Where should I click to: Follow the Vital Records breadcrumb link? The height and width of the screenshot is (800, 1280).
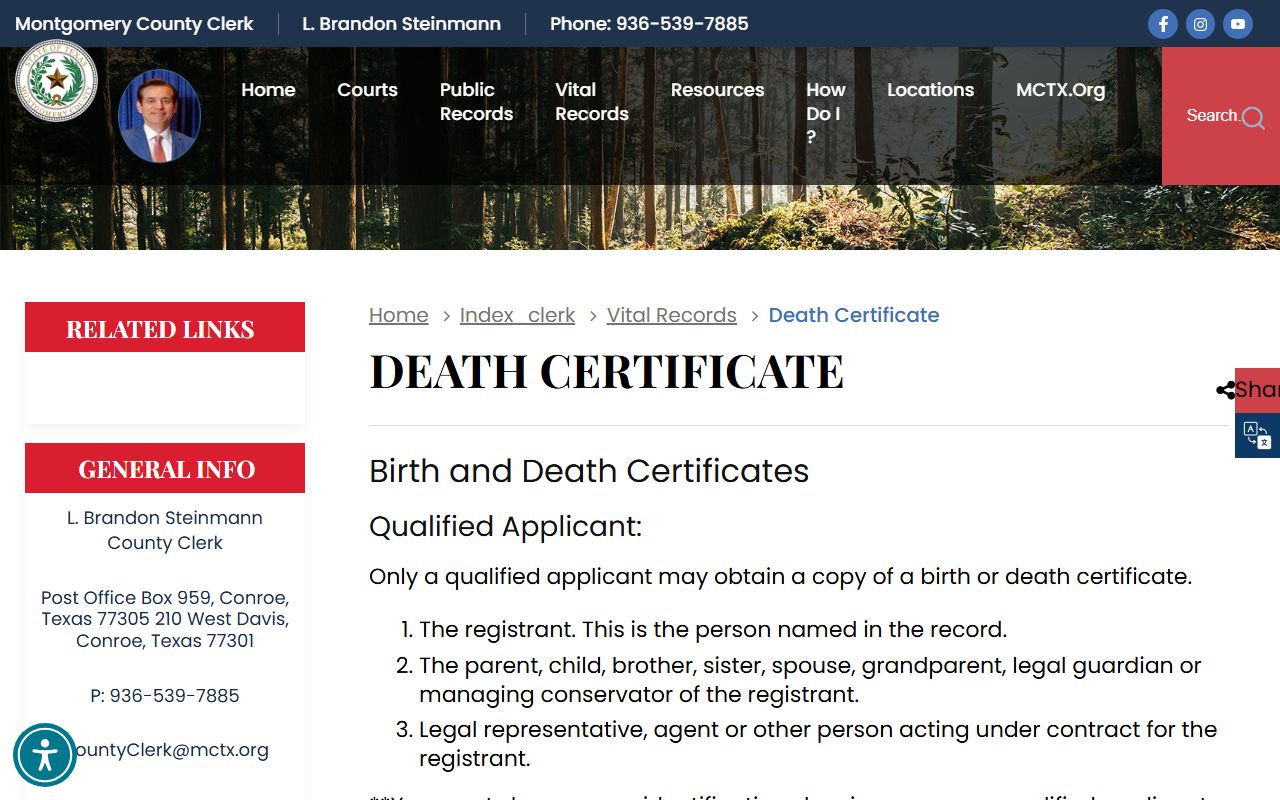671,315
